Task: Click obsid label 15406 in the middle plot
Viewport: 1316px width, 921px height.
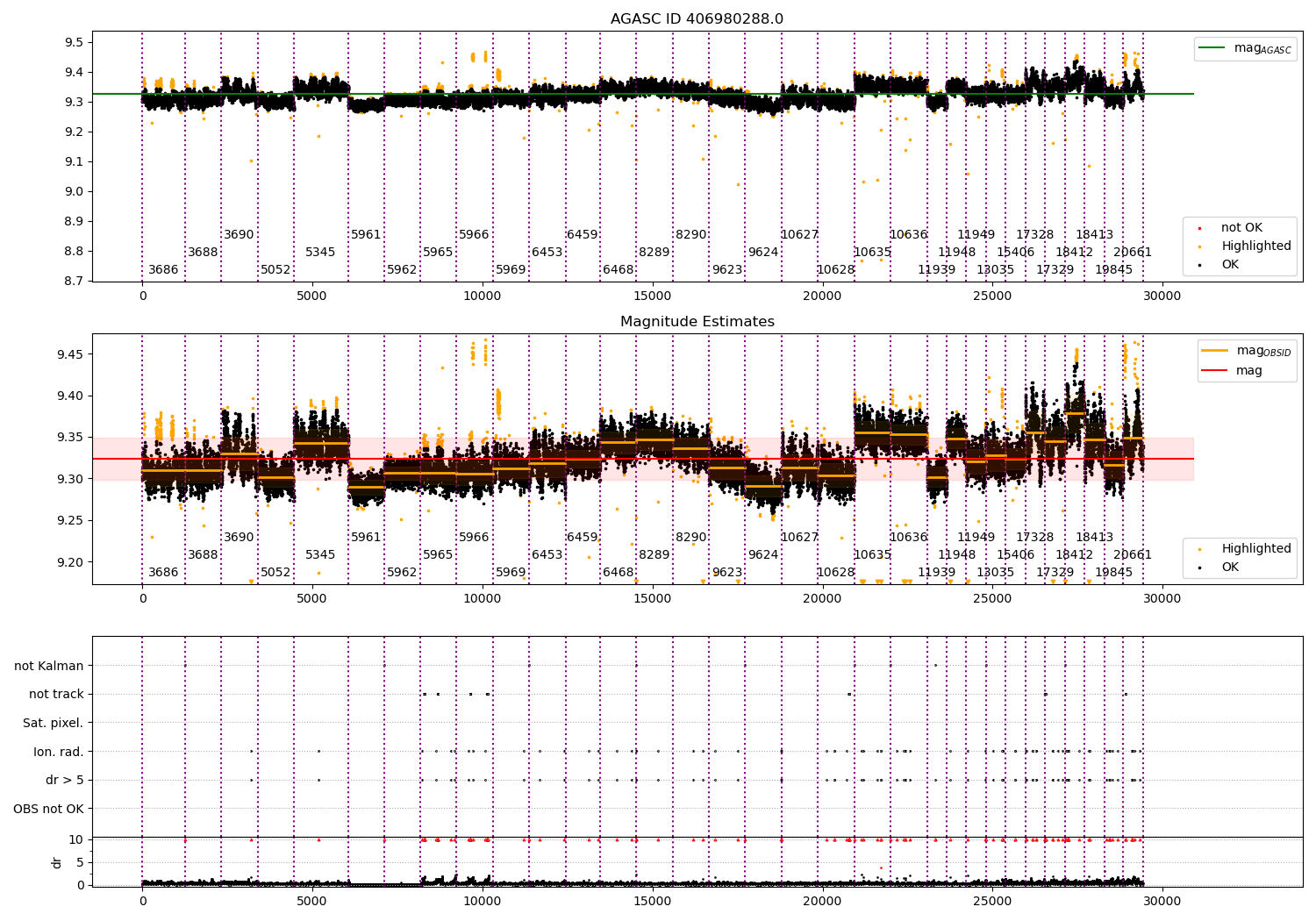Action: (x=1015, y=555)
